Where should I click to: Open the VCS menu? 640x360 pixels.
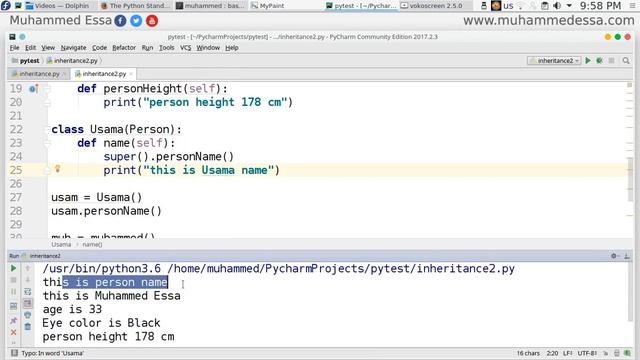(x=185, y=48)
